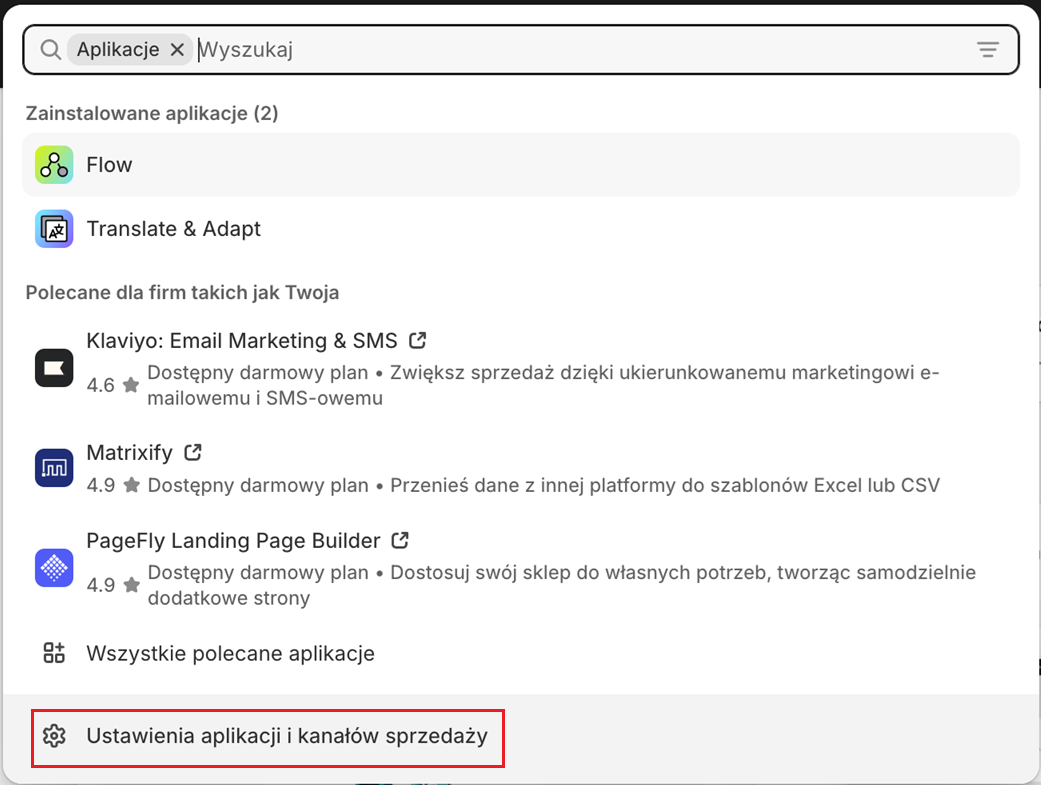
Task: Open Klaviyo: Email Marketing & SMS listing
Action: (242, 341)
